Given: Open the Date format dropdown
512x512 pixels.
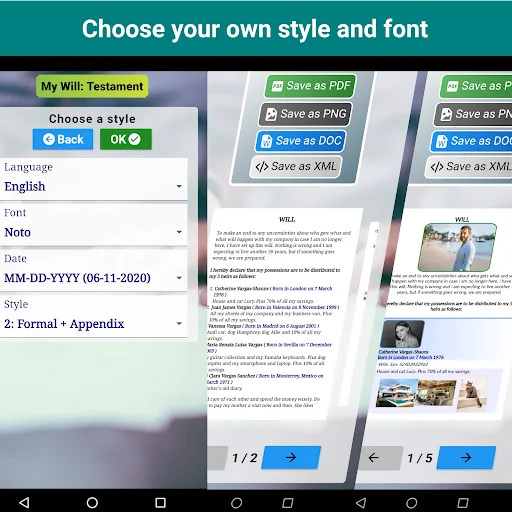Looking at the screenshot, I should click(x=94, y=271).
